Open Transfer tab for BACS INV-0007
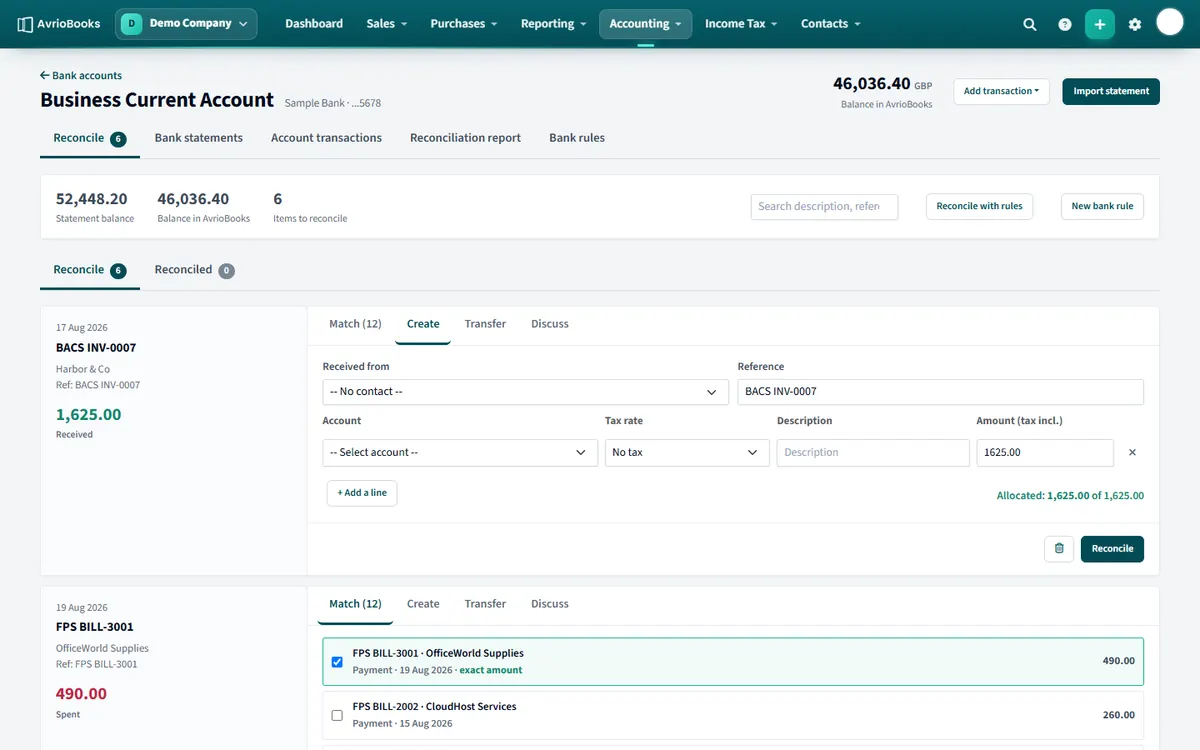Screen dimensions: 1200x750 click(485, 324)
